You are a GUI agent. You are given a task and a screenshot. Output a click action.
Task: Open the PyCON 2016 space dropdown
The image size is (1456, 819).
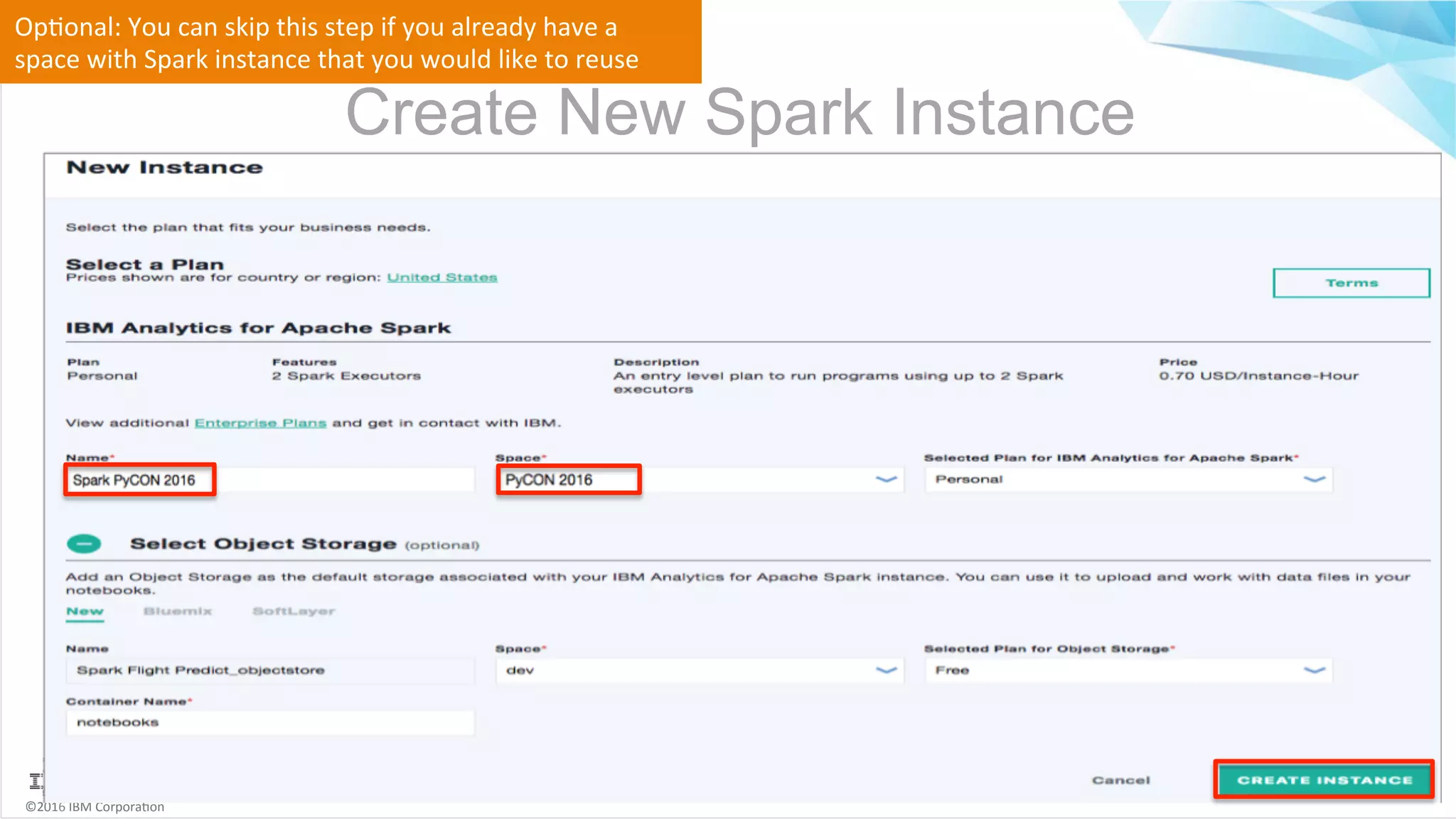700,480
